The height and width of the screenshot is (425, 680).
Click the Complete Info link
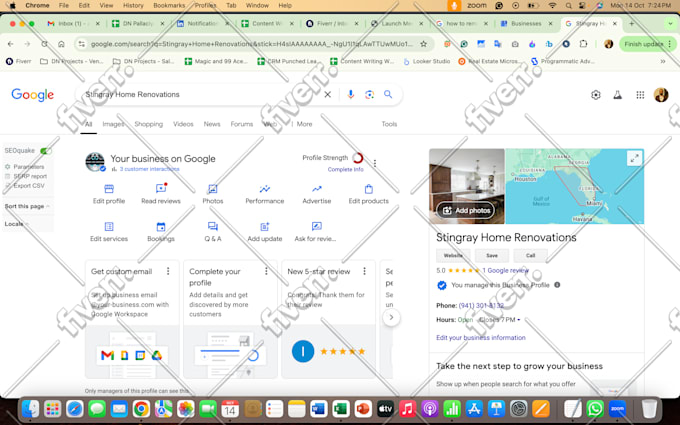(x=346, y=169)
